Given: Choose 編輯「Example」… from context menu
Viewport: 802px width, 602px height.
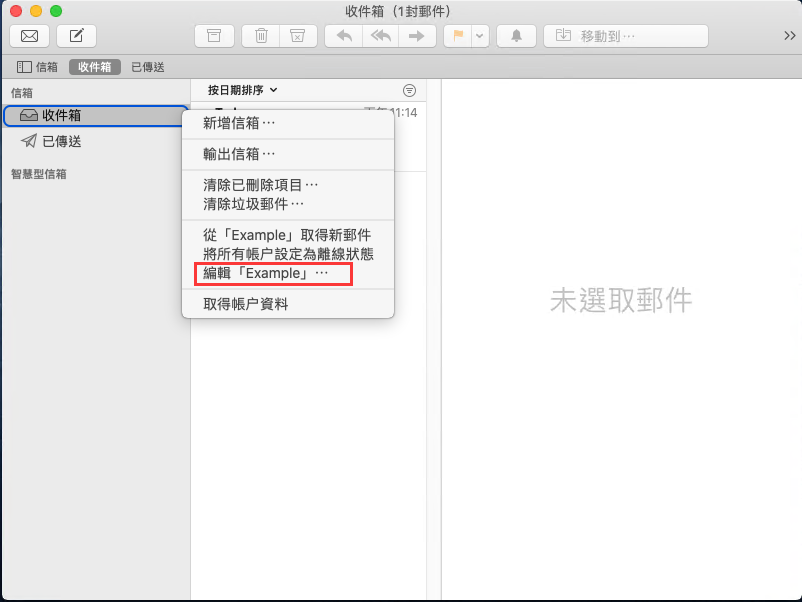Looking at the screenshot, I should click(x=265, y=273).
